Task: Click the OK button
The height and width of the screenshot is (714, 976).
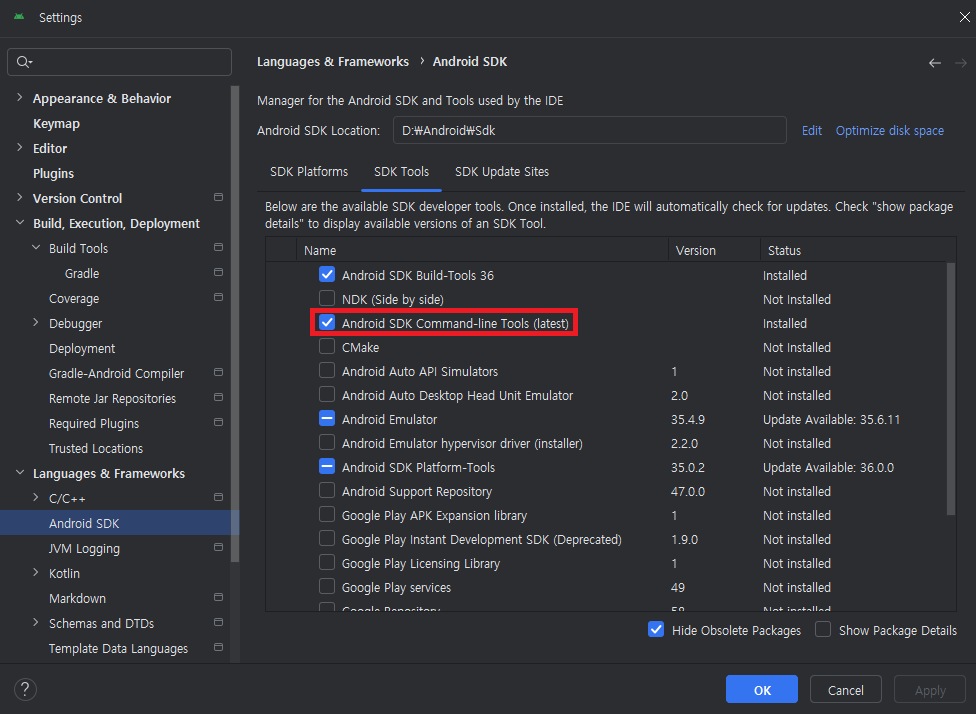Action: click(x=762, y=690)
